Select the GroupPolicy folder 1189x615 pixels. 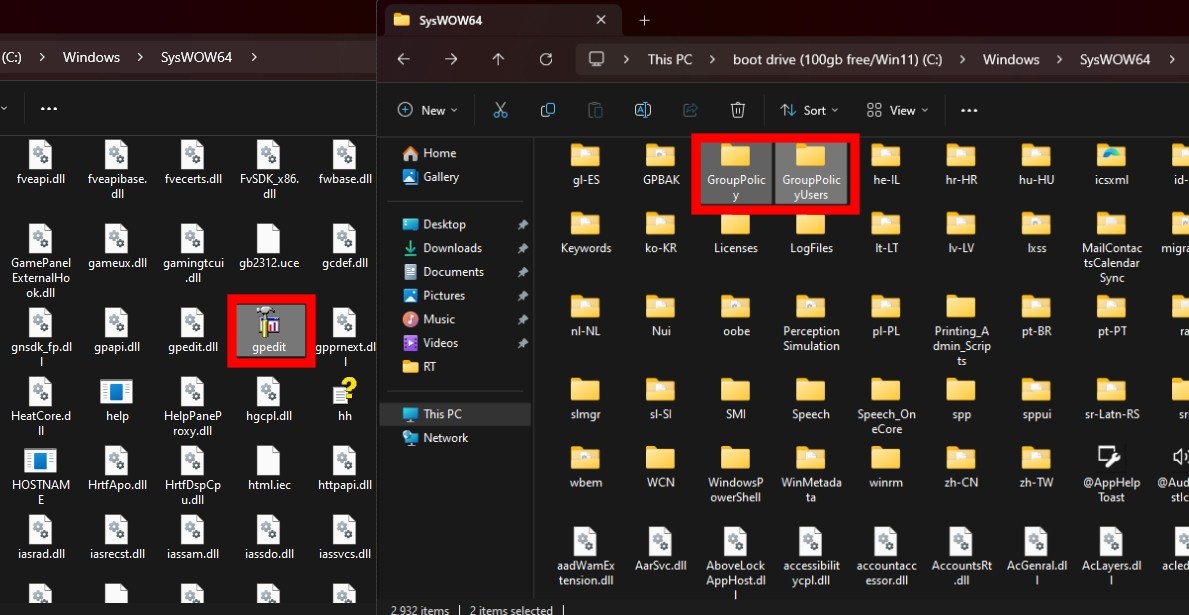736,174
